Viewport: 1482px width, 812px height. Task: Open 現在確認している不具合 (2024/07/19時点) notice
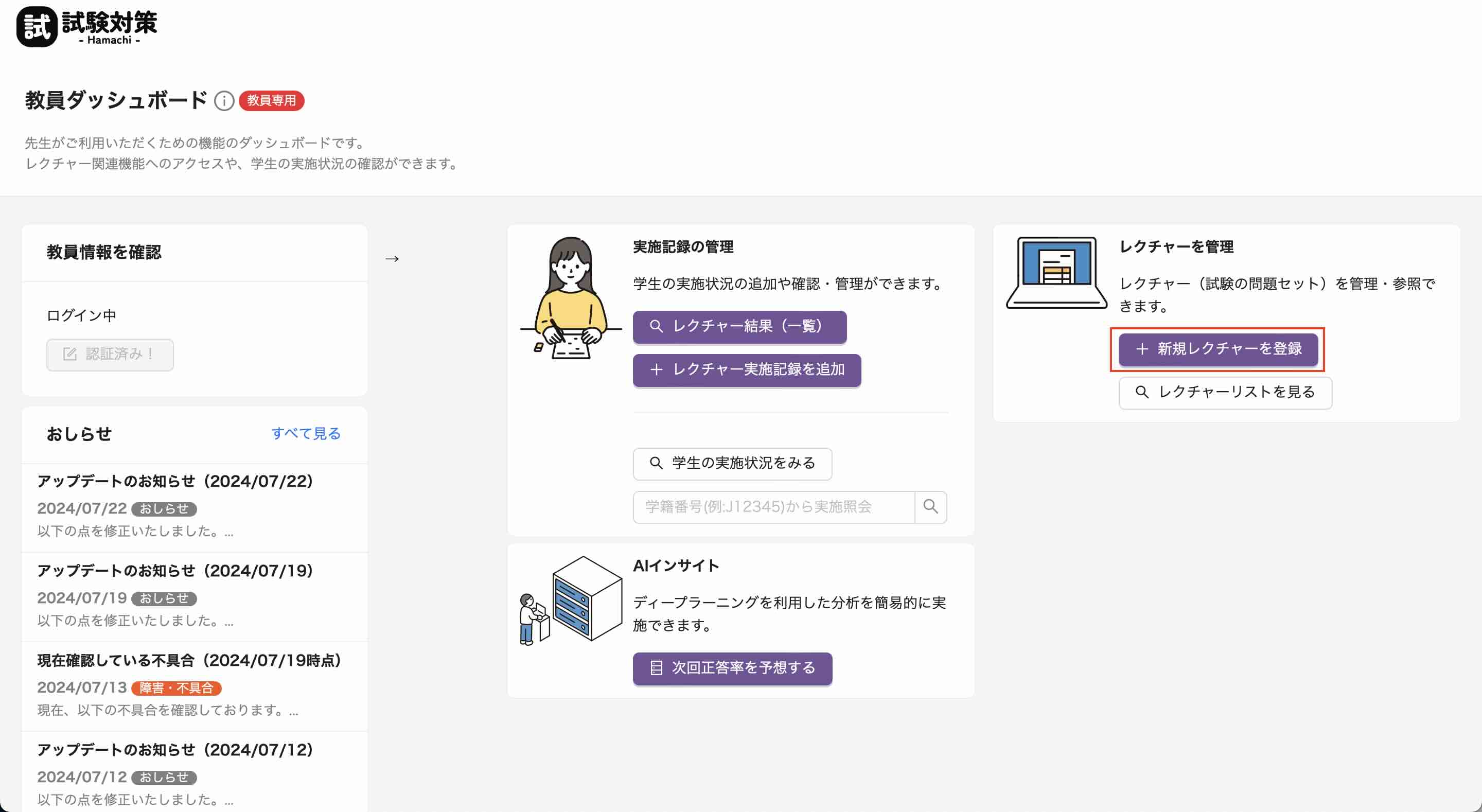tap(189, 660)
